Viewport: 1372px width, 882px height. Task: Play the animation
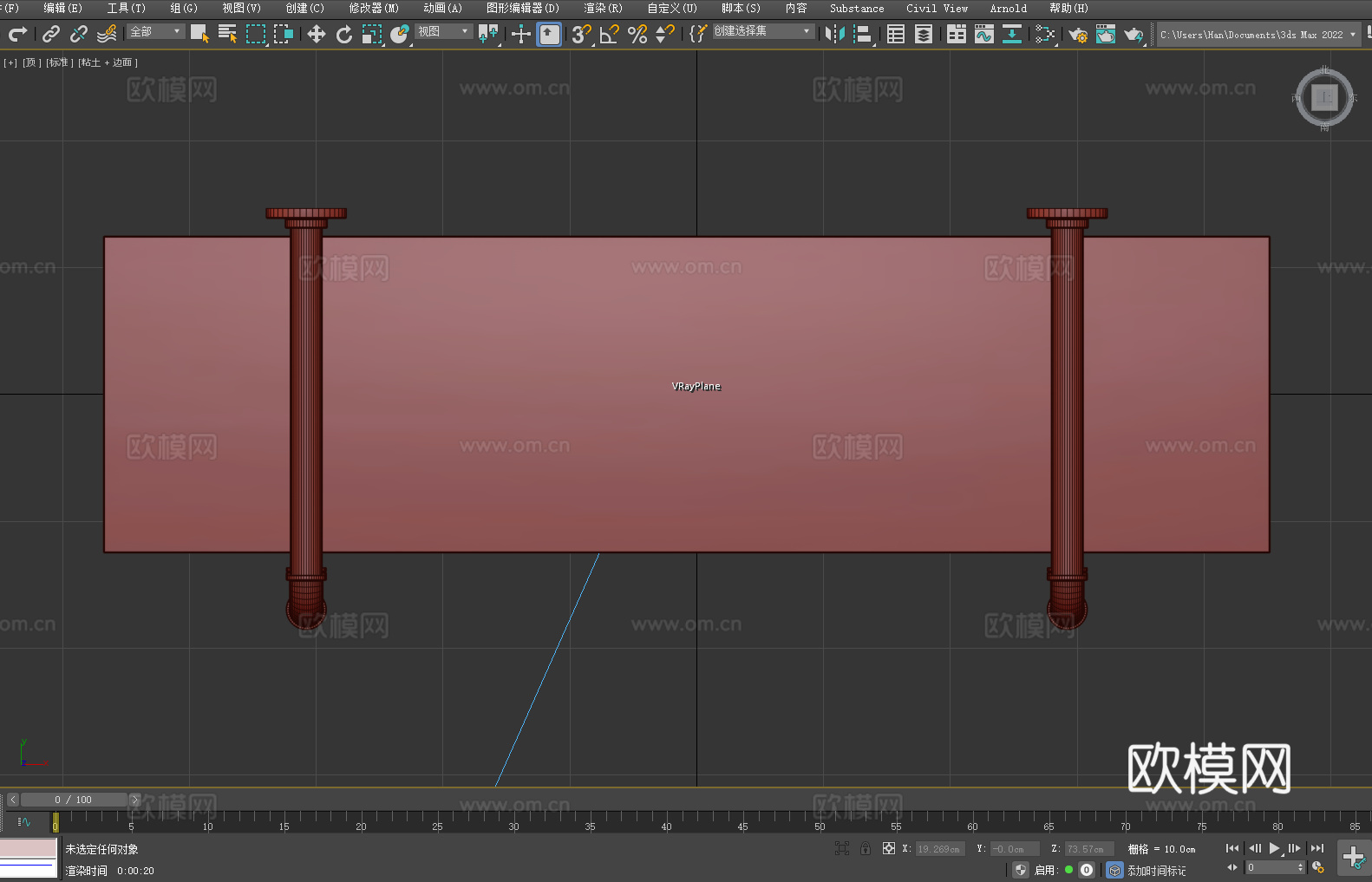pyautogui.click(x=1274, y=848)
